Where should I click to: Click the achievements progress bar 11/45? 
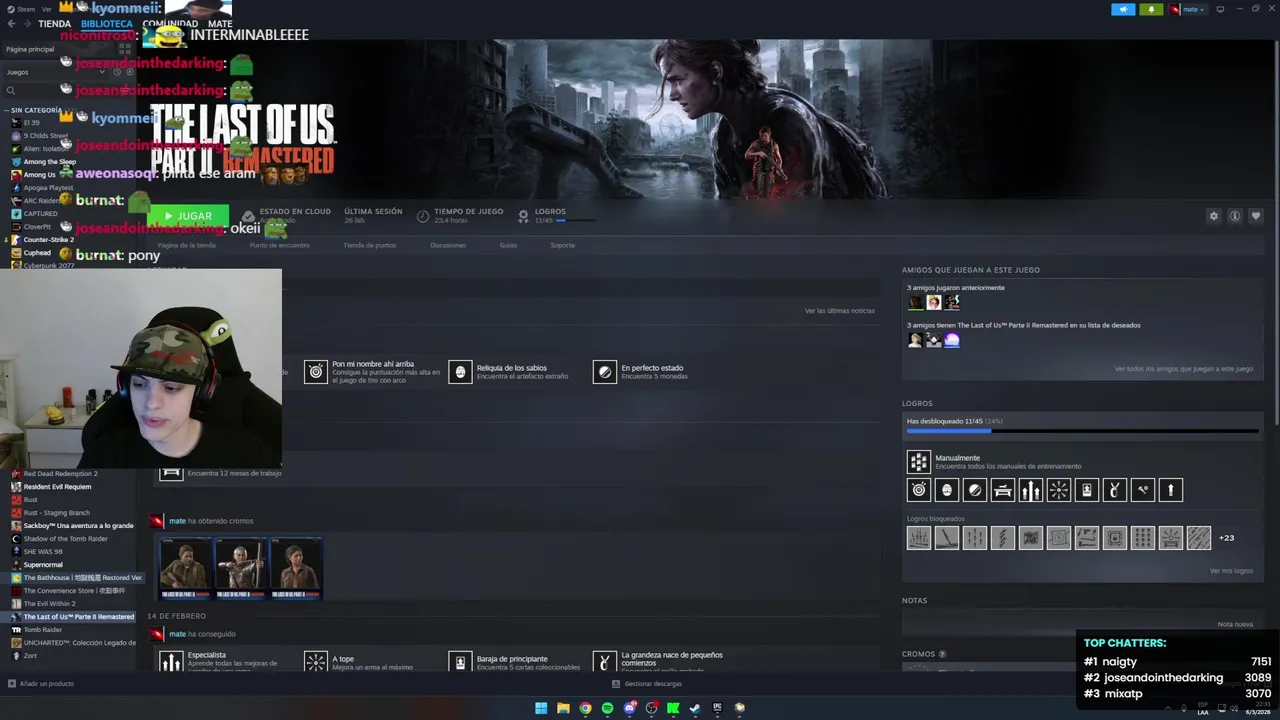(1082, 431)
